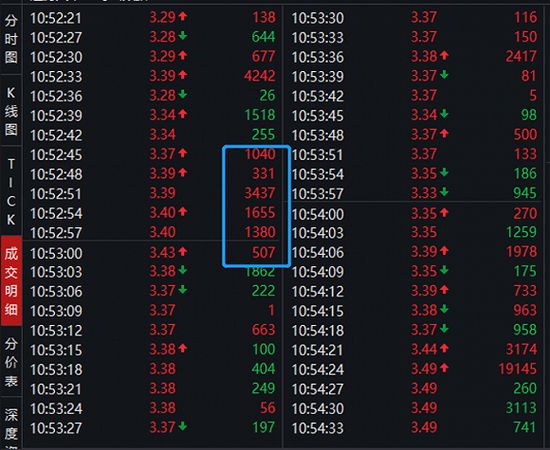Click the red up arrow at 10:52:33

pos(183,75)
